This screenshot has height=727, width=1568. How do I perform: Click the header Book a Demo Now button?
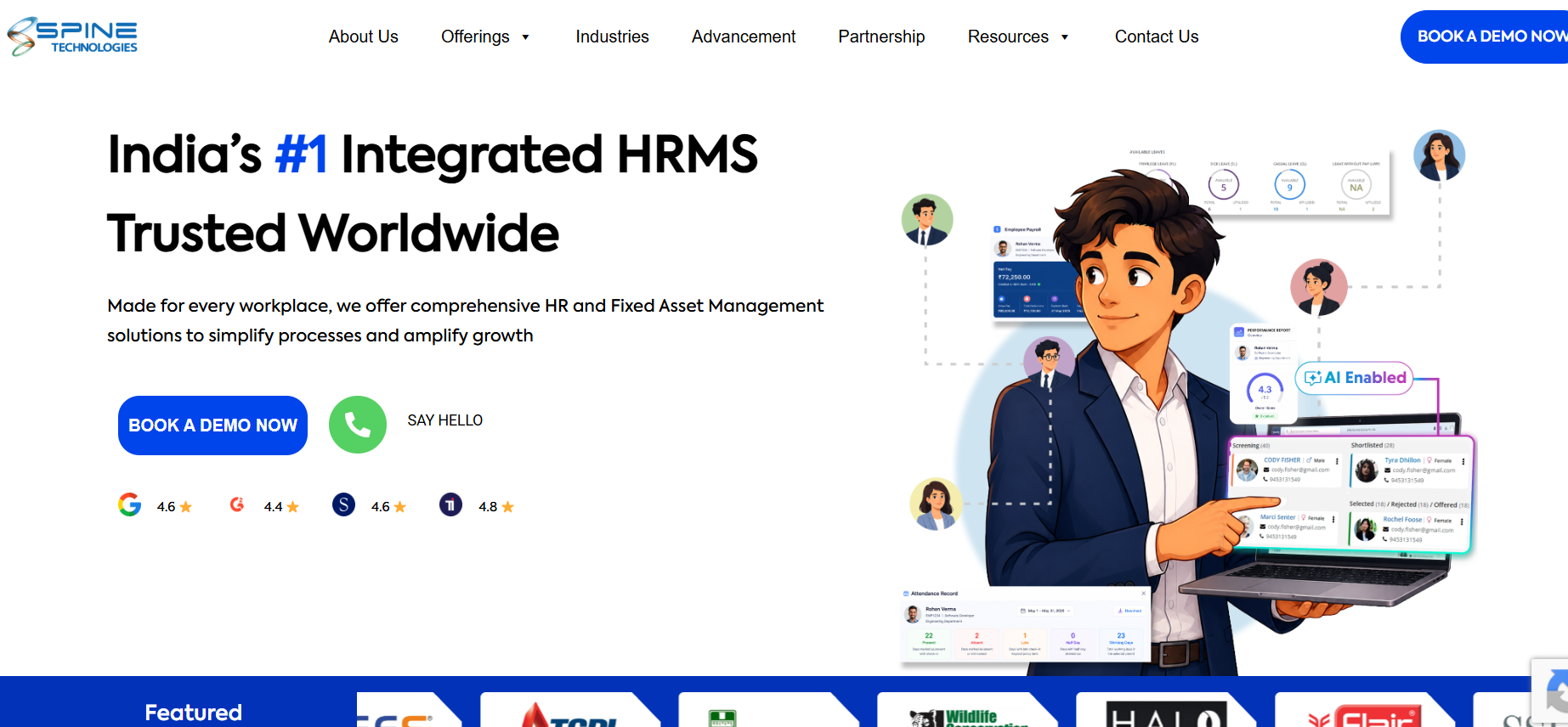(x=1484, y=37)
